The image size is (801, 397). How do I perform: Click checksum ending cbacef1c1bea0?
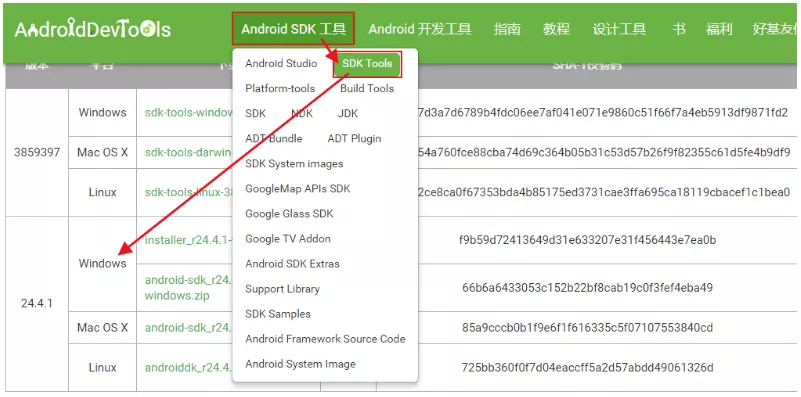pos(603,192)
